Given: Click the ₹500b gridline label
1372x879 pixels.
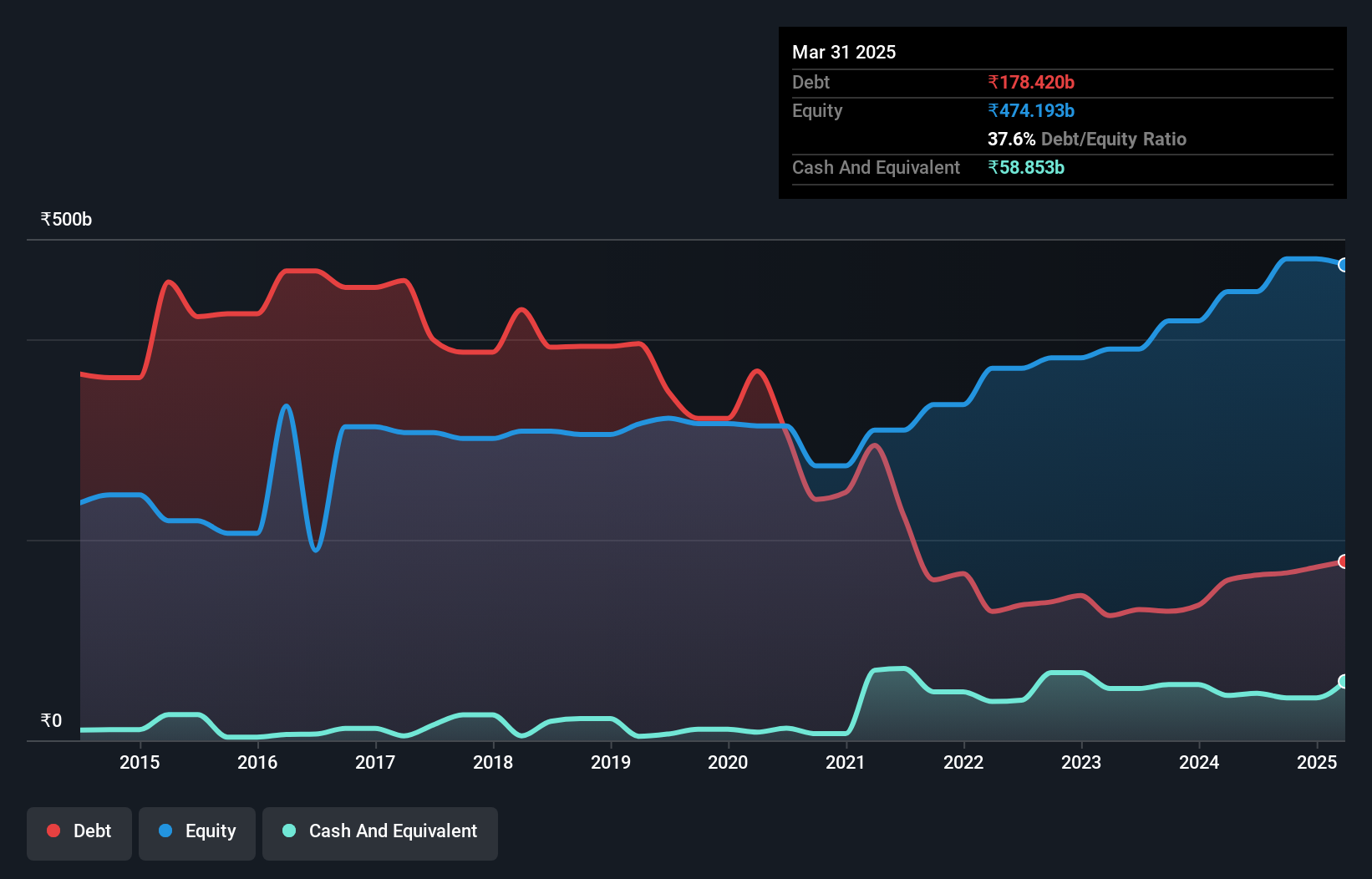Looking at the screenshot, I should click(x=66, y=219).
